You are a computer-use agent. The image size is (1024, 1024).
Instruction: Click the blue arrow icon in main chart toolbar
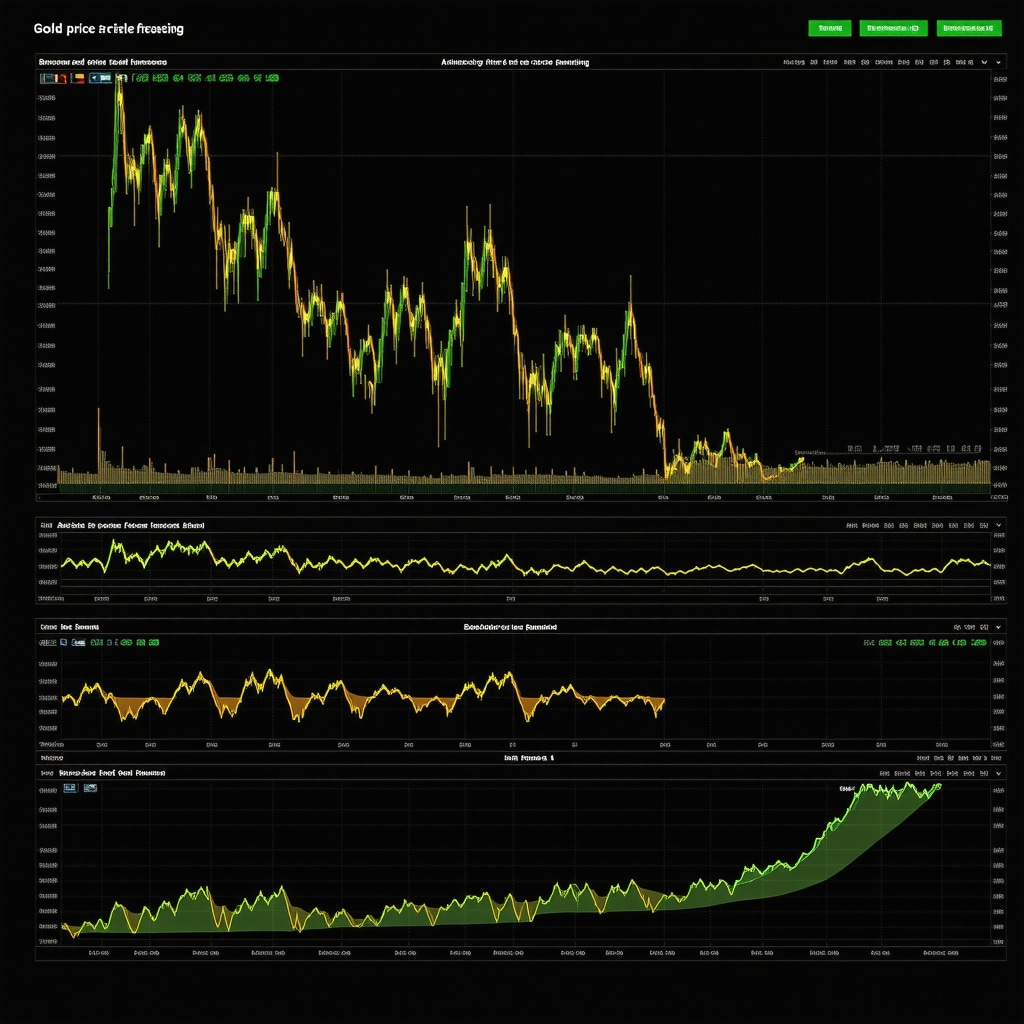[x=100, y=78]
